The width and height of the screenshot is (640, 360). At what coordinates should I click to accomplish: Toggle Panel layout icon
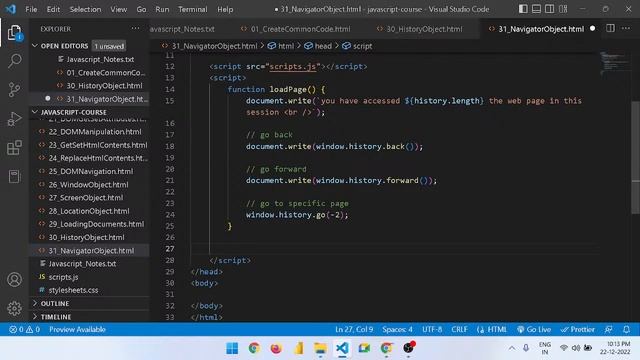(536, 9)
